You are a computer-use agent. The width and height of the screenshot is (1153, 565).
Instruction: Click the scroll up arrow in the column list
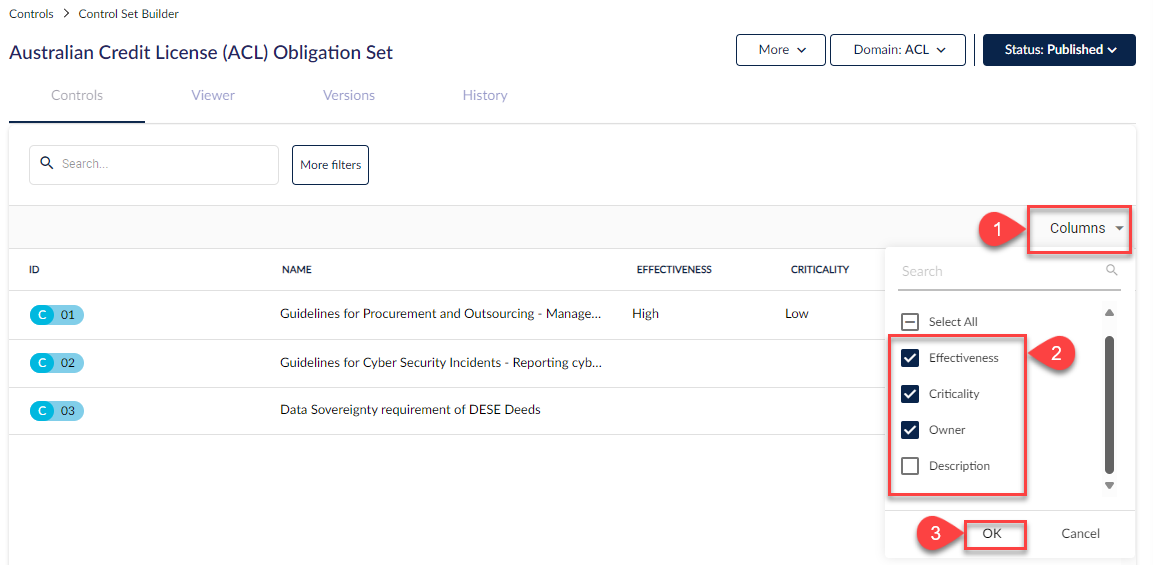[1110, 313]
